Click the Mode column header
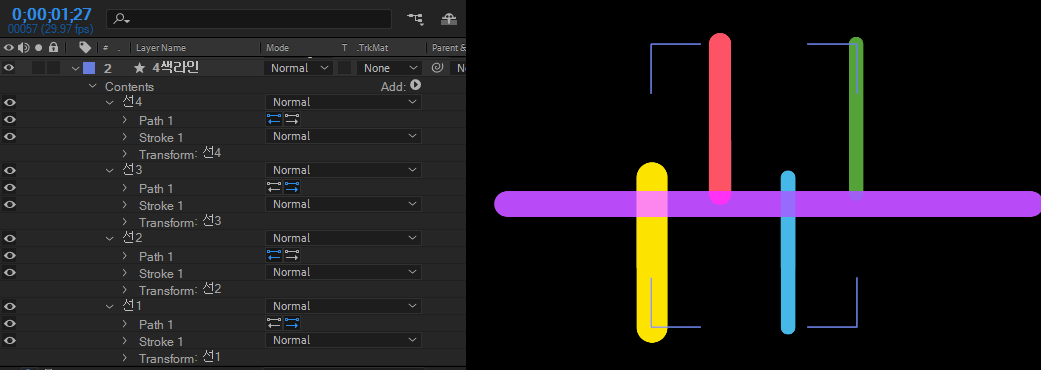Image resolution: width=1041 pixels, height=370 pixels. click(278, 48)
